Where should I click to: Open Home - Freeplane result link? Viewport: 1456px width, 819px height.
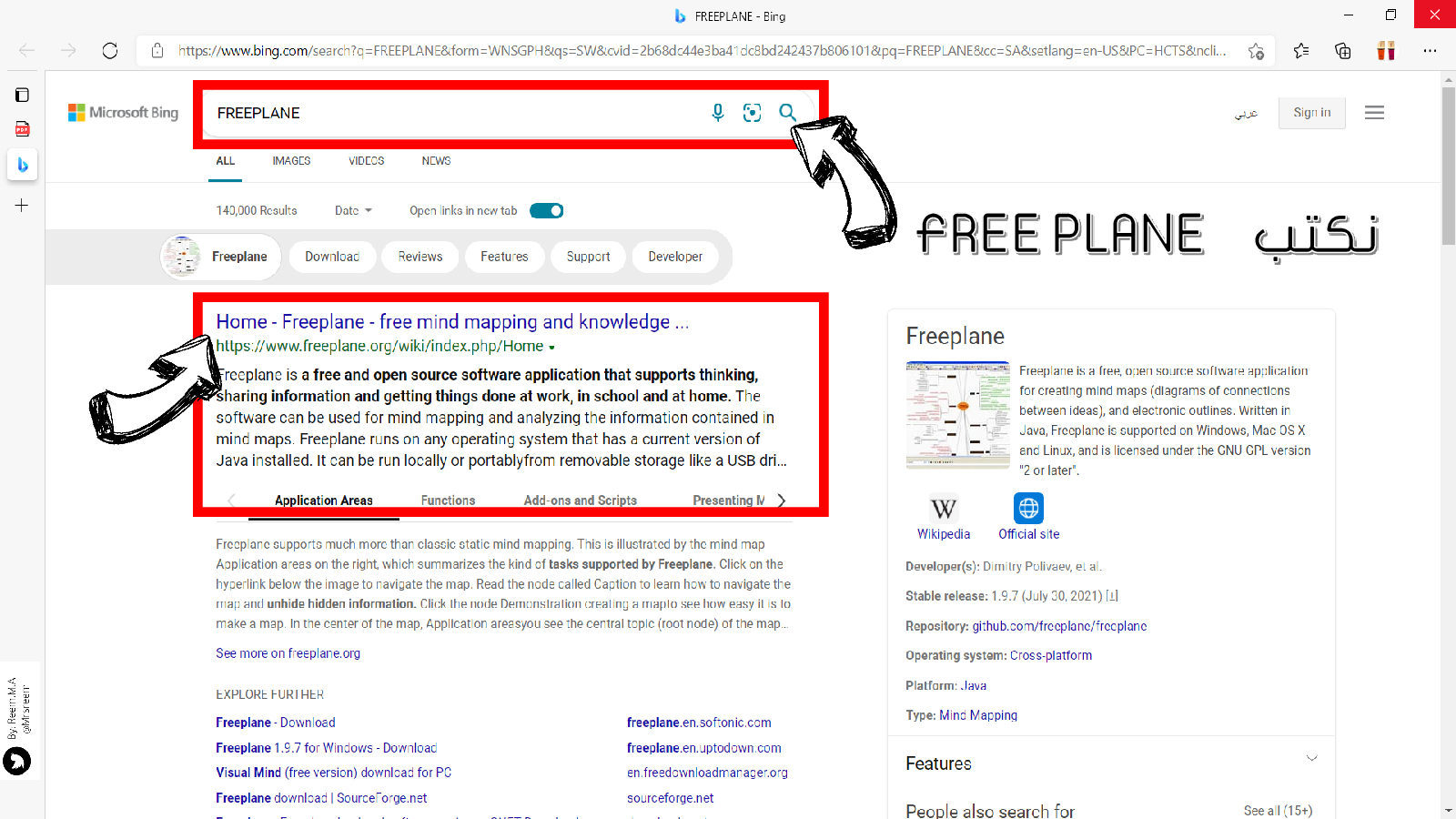tap(451, 322)
